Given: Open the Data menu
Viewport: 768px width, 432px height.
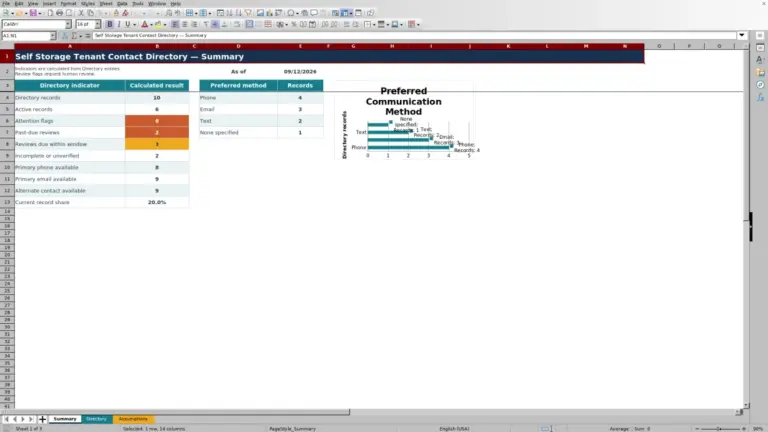Looking at the screenshot, I should point(122,3).
